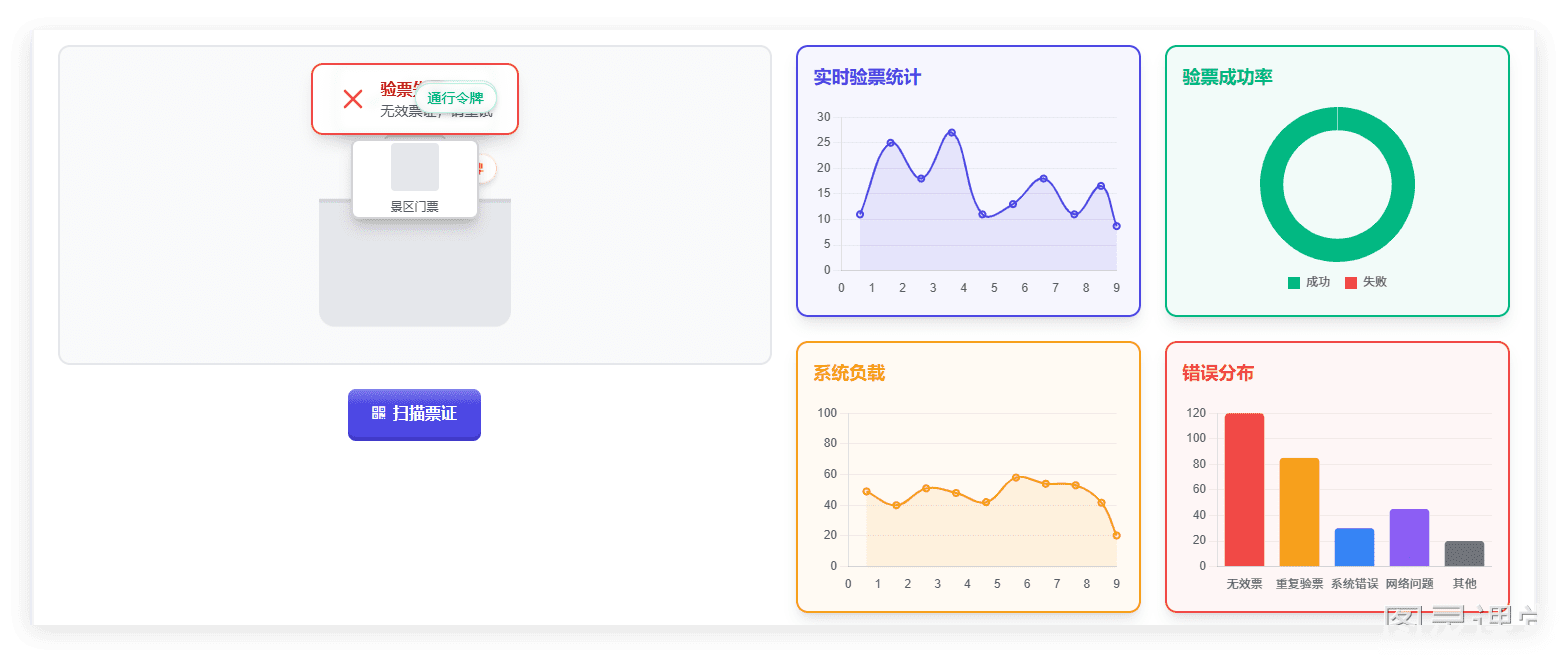Click the blue 系统错误 bar
This screenshot has width=1567, height=655.
click(1354, 547)
